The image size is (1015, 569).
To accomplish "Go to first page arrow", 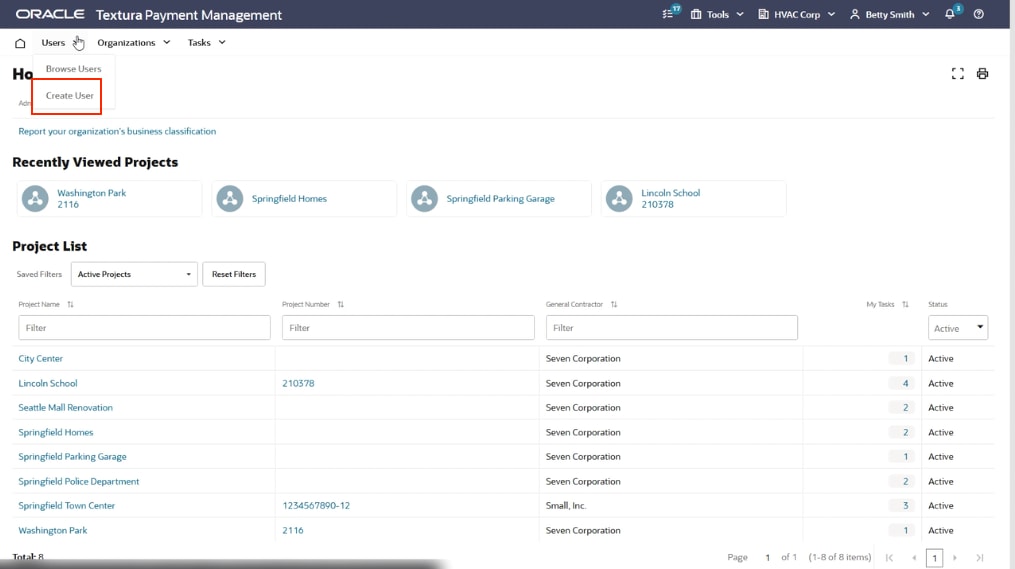I will click(889, 557).
